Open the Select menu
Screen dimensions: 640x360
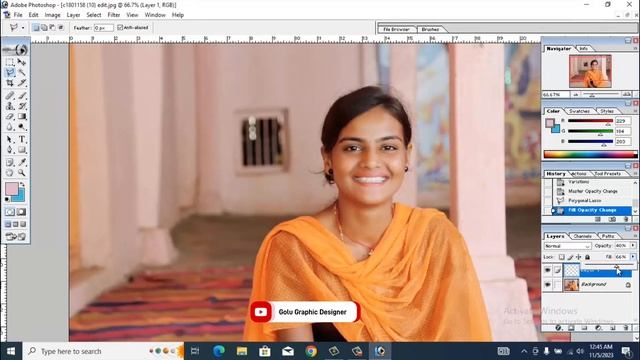coord(93,15)
